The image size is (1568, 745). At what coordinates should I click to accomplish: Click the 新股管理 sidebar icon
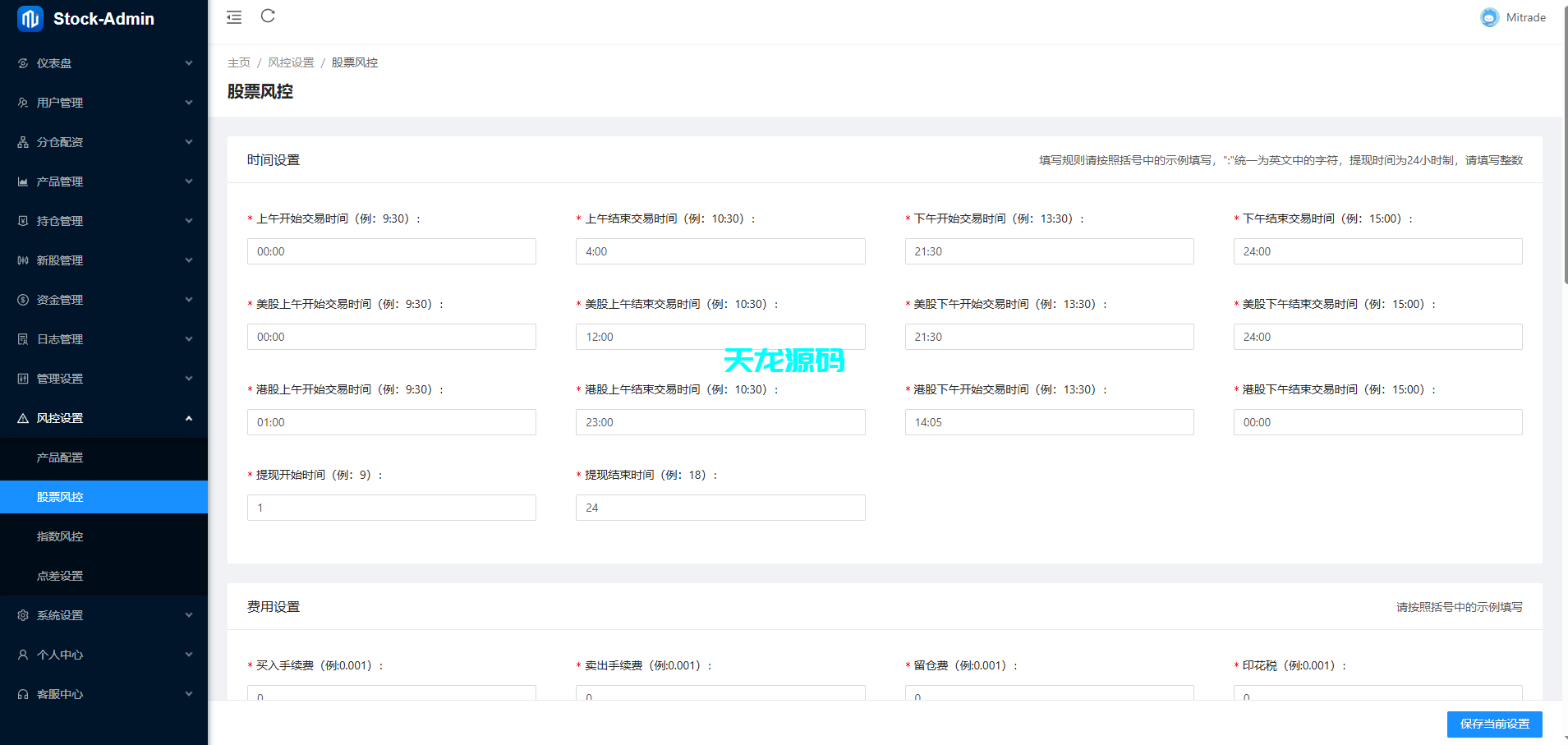[22, 260]
